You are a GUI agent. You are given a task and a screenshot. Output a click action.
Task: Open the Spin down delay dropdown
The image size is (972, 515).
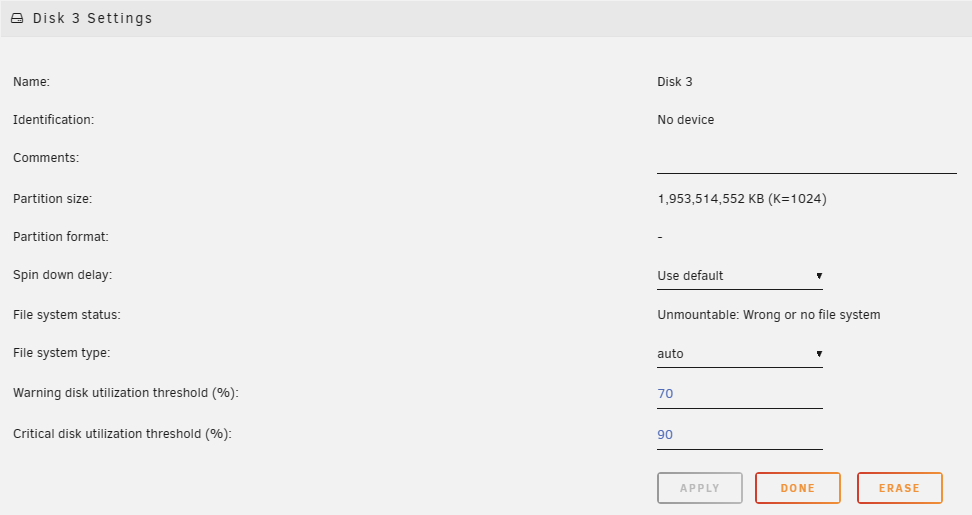click(x=740, y=276)
